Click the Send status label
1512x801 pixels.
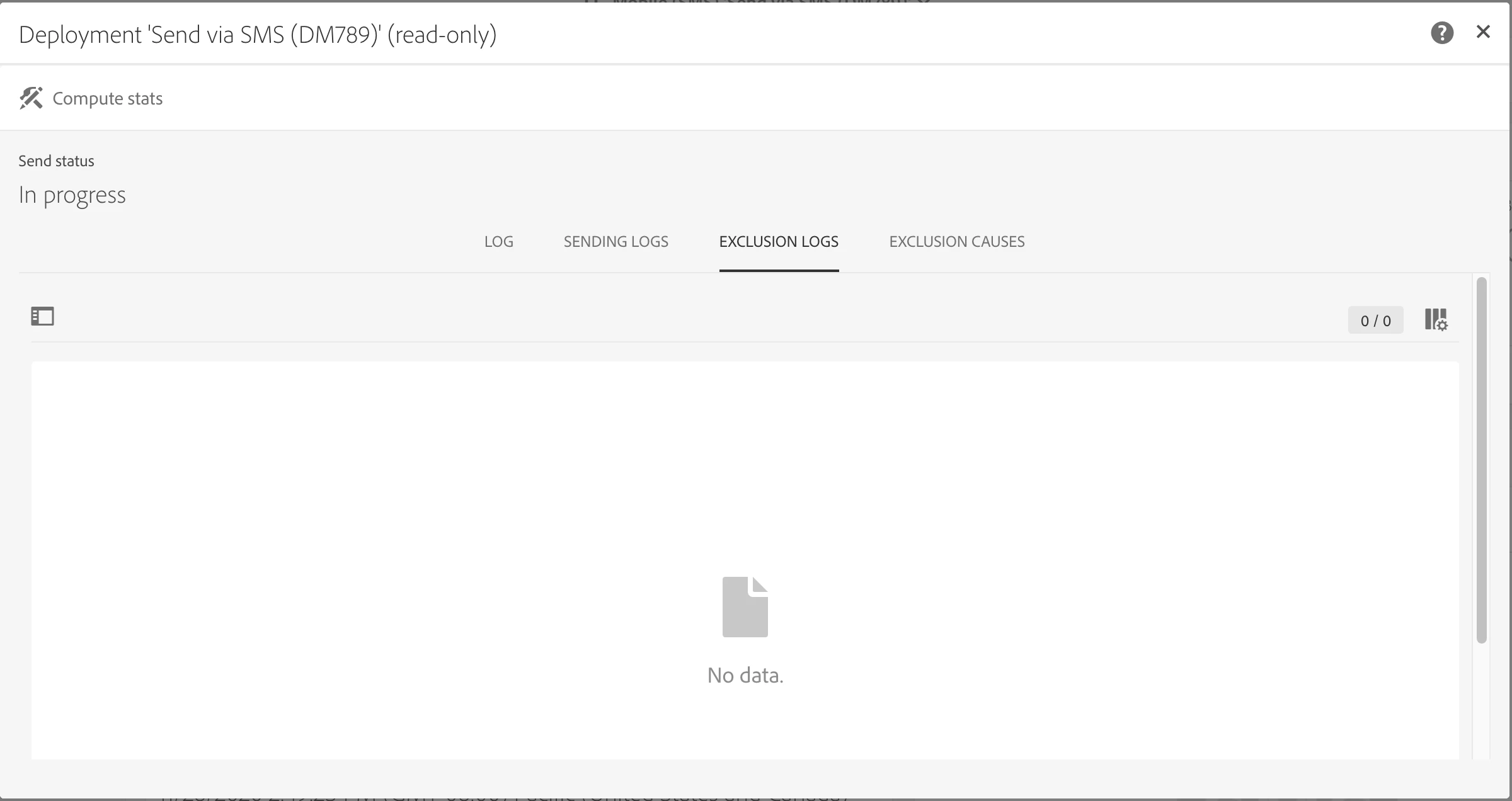click(56, 161)
